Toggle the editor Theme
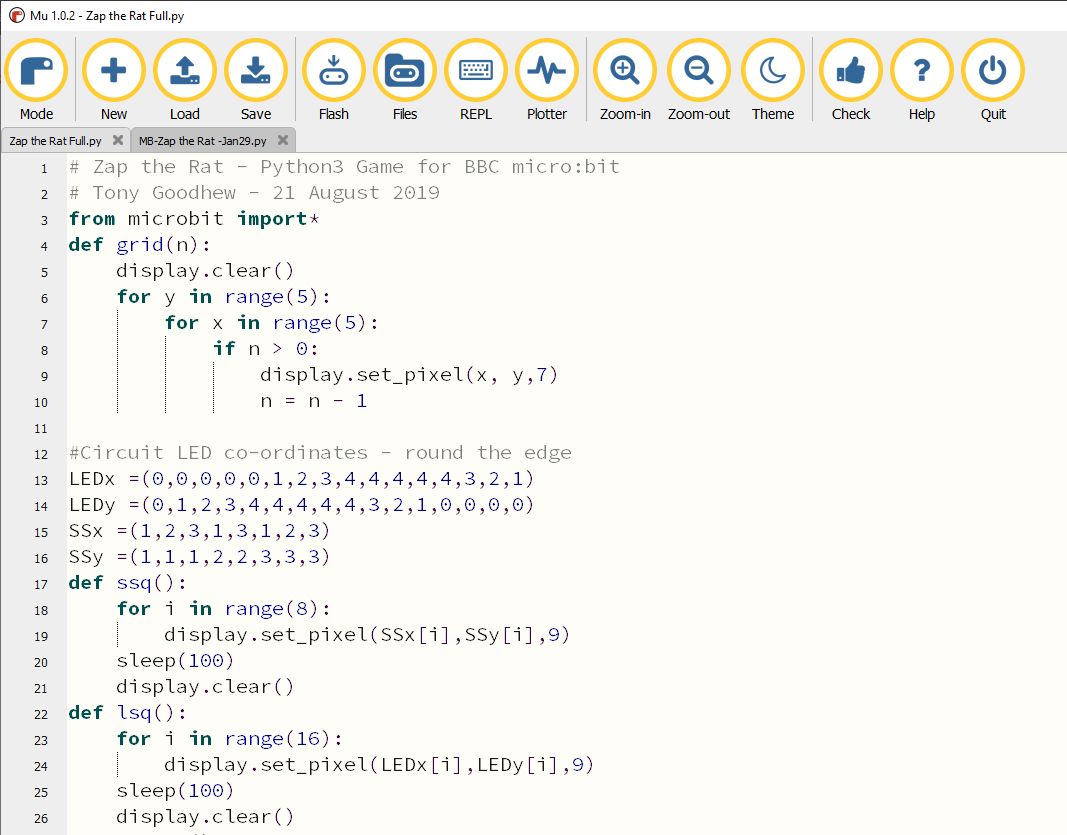This screenshot has width=1067, height=835. click(773, 72)
